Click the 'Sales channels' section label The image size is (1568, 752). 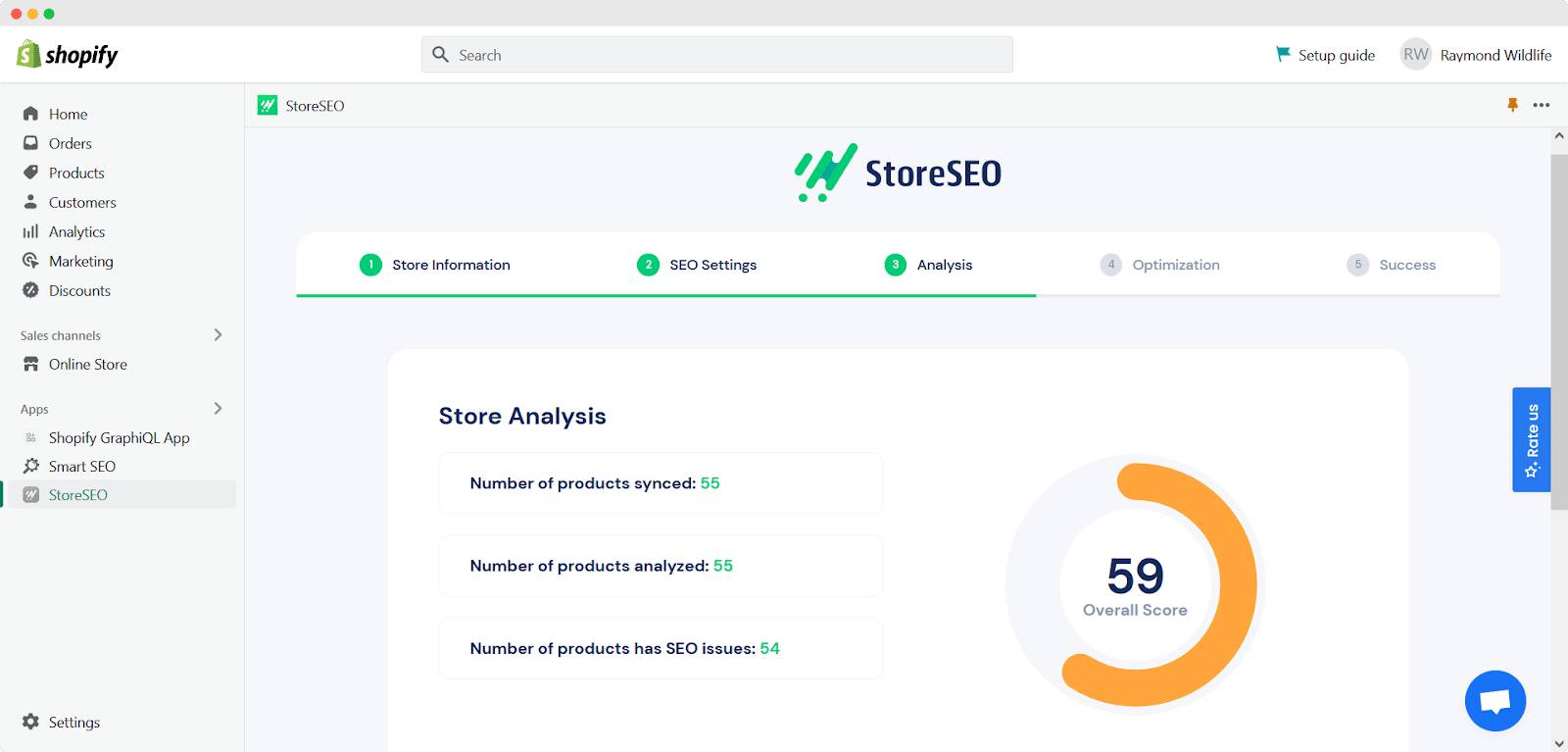coord(61,335)
